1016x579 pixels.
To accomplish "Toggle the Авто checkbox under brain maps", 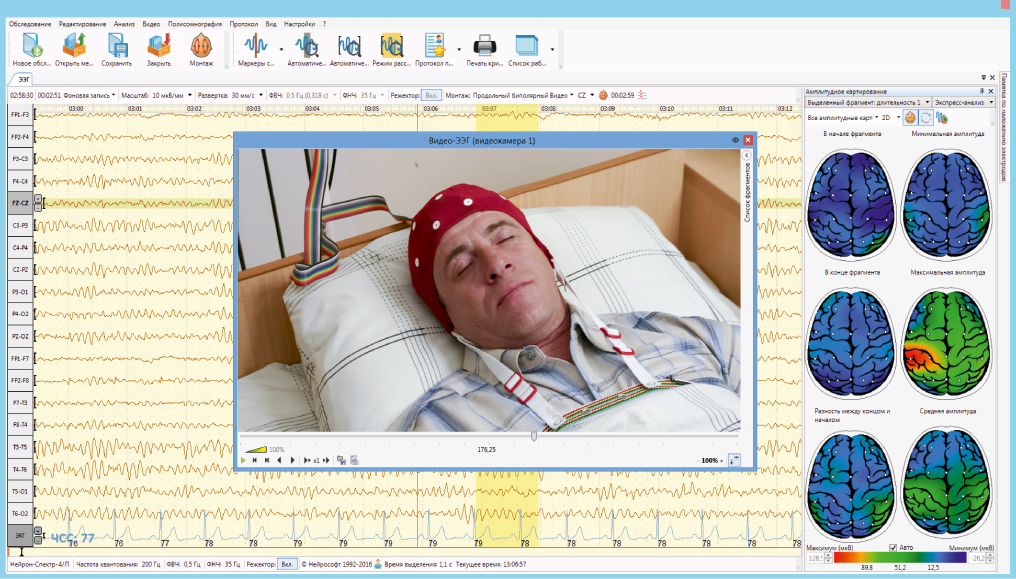I will (894, 548).
